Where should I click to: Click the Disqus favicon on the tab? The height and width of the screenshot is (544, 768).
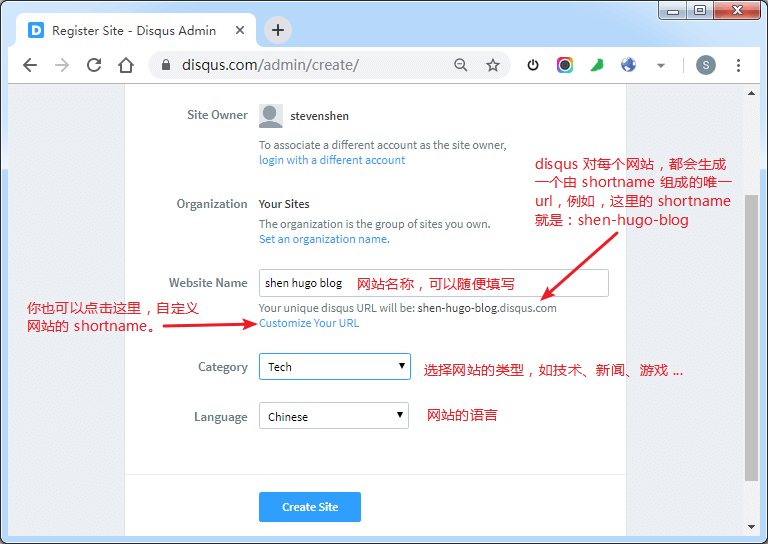click(36, 30)
